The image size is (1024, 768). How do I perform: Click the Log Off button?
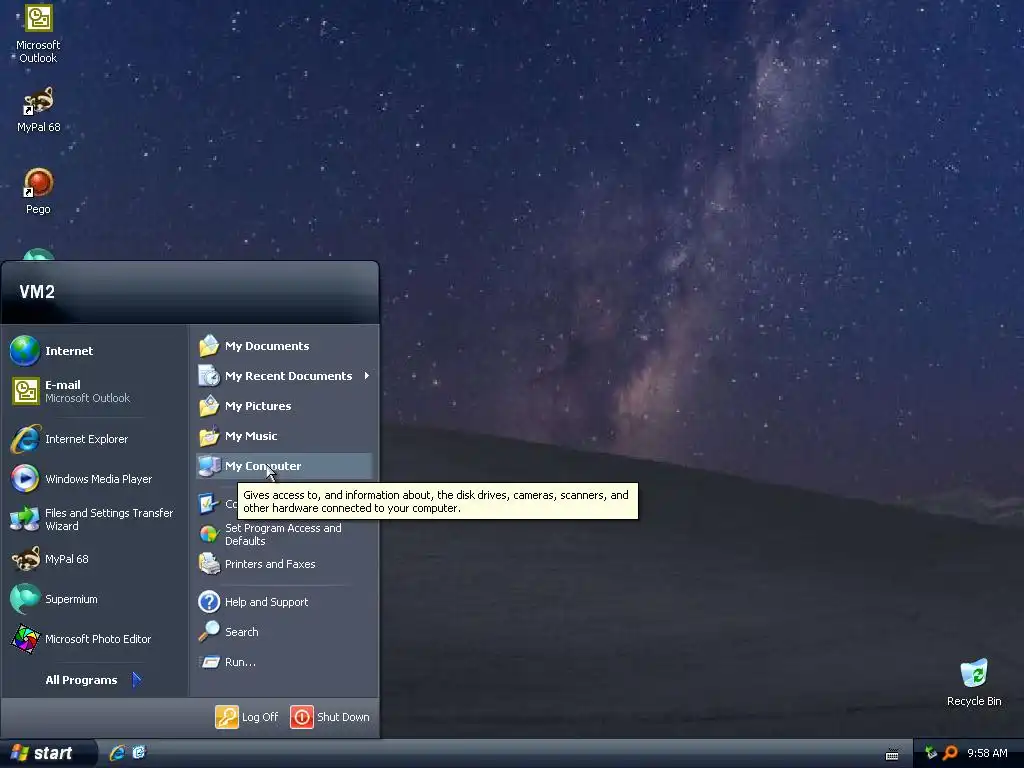tap(247, 717)
